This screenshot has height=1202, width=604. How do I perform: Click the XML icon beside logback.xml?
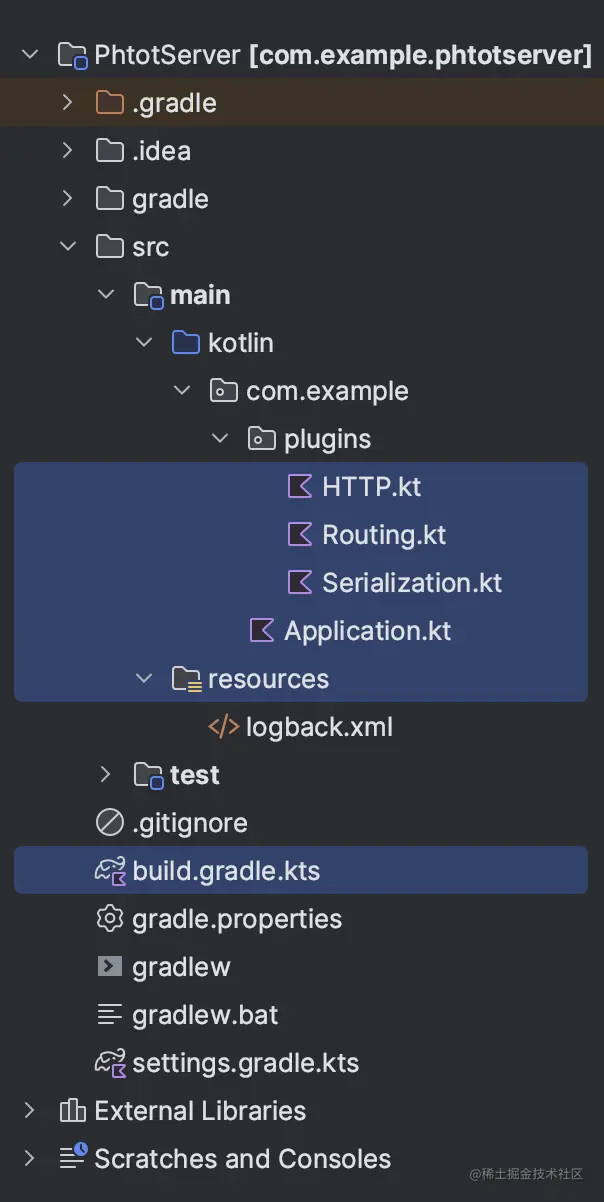click(224, 727)
